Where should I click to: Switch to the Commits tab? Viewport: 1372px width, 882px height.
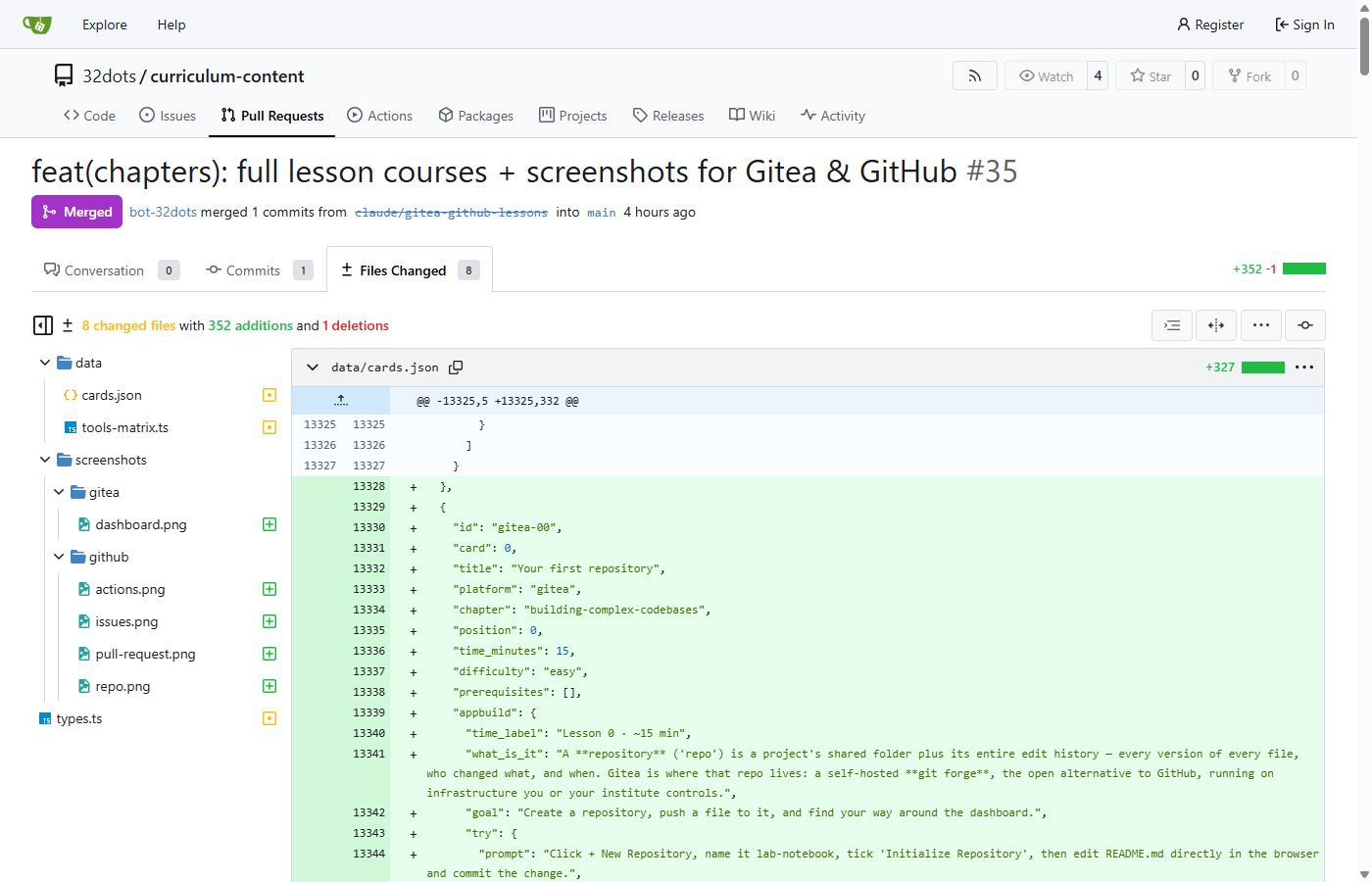point(259,270)
